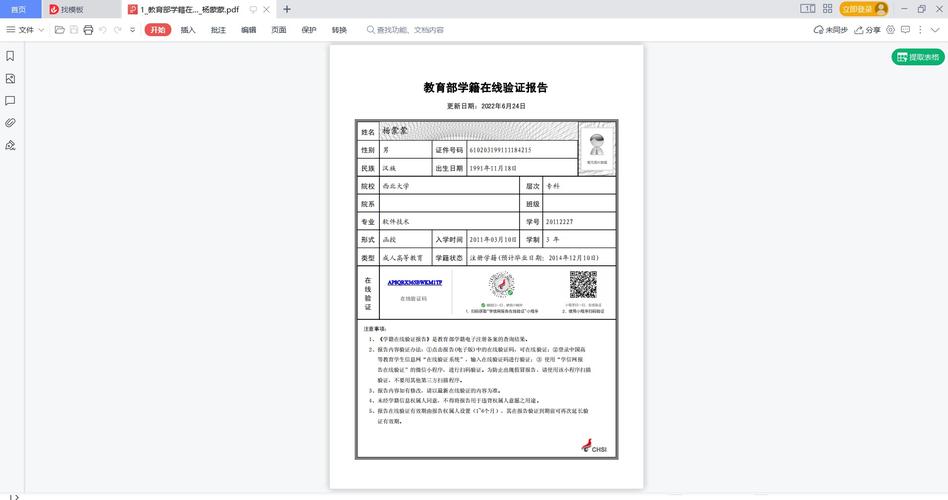Click the student number 20112227 cell
This screenshot has width=948, height=500.
click(x=579, y=222)
